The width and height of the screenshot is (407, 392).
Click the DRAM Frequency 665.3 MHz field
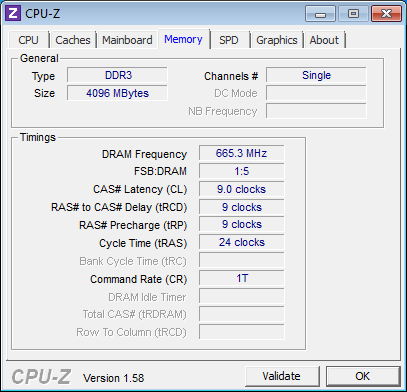click(242, 153)
